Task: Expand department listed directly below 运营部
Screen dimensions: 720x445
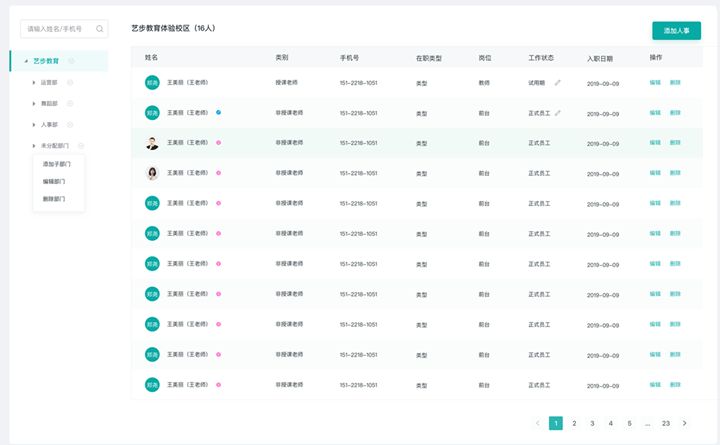Action: [x=34, y=103]
